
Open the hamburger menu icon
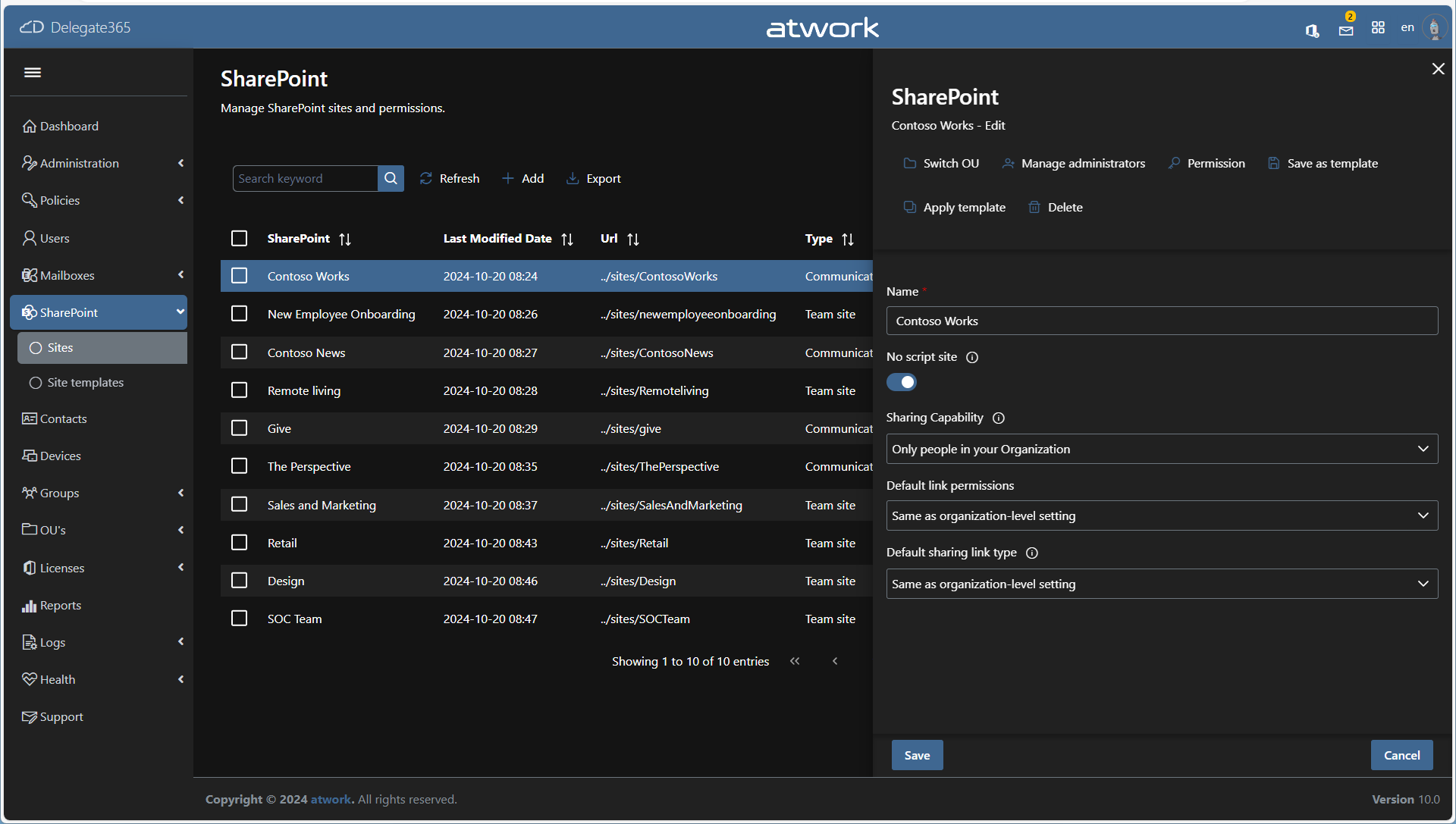pos(33,73)
